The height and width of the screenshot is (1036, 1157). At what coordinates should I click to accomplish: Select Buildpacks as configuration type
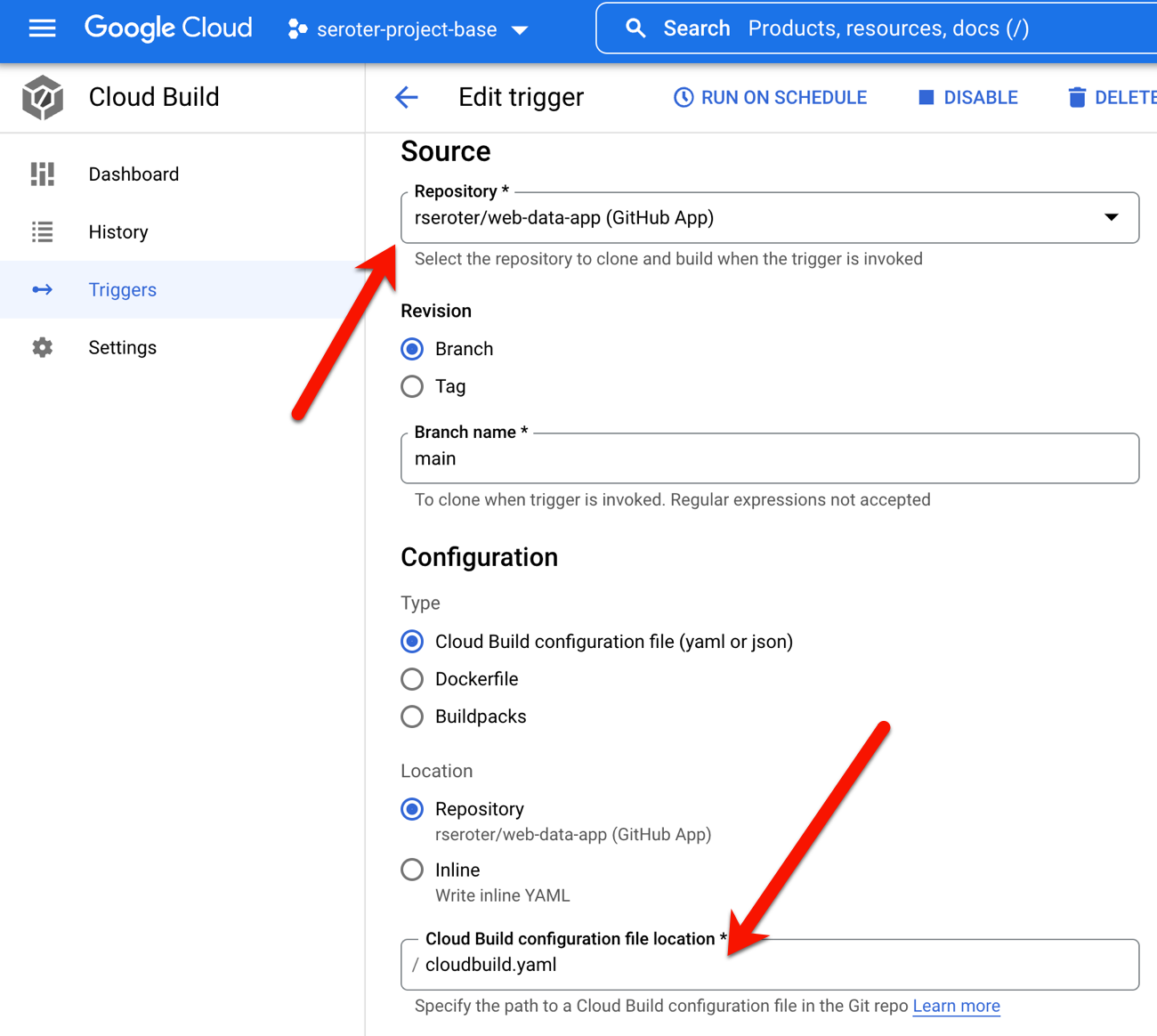point(412,716)
